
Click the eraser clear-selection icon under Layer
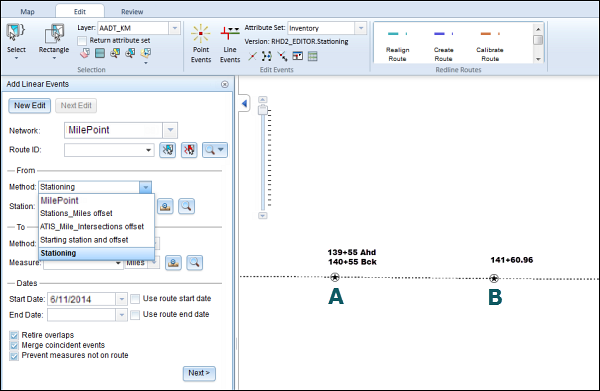tap(85, 53)
